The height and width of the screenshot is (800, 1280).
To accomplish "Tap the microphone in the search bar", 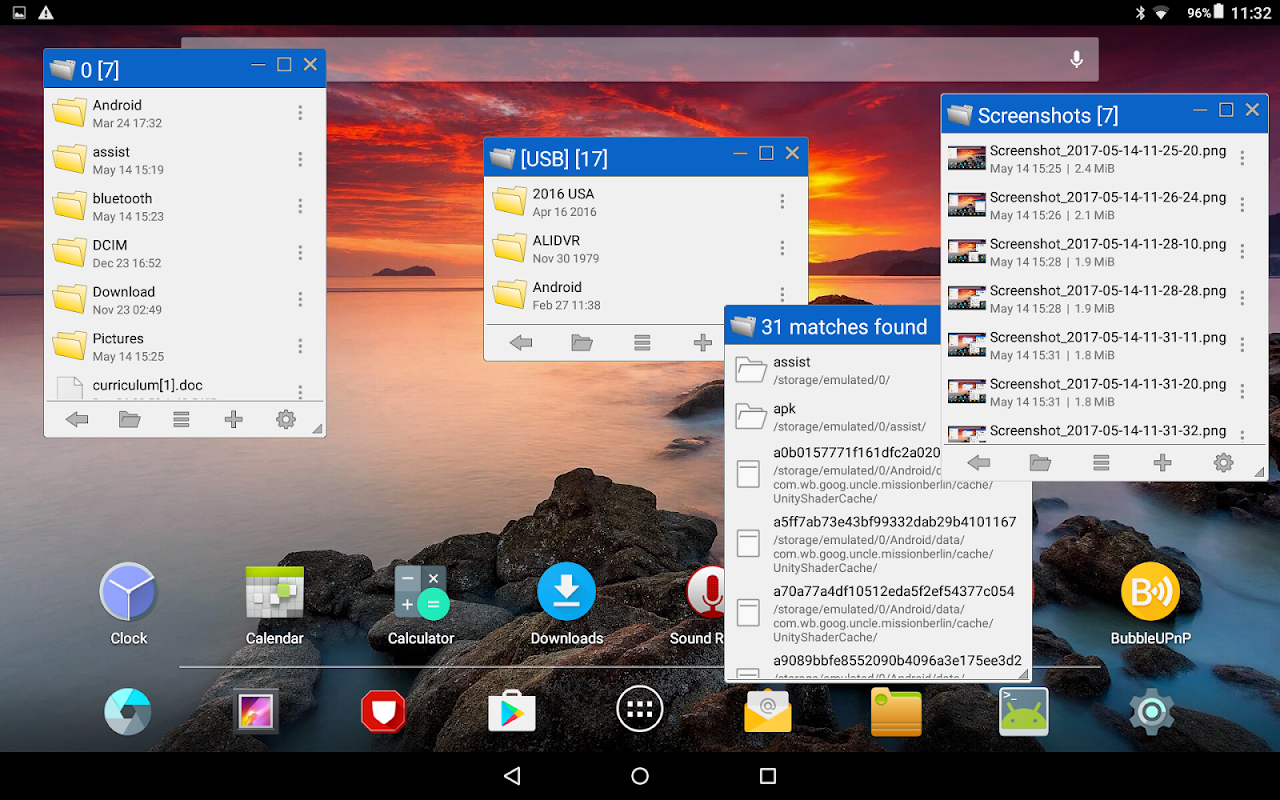I will (1077, 60).
